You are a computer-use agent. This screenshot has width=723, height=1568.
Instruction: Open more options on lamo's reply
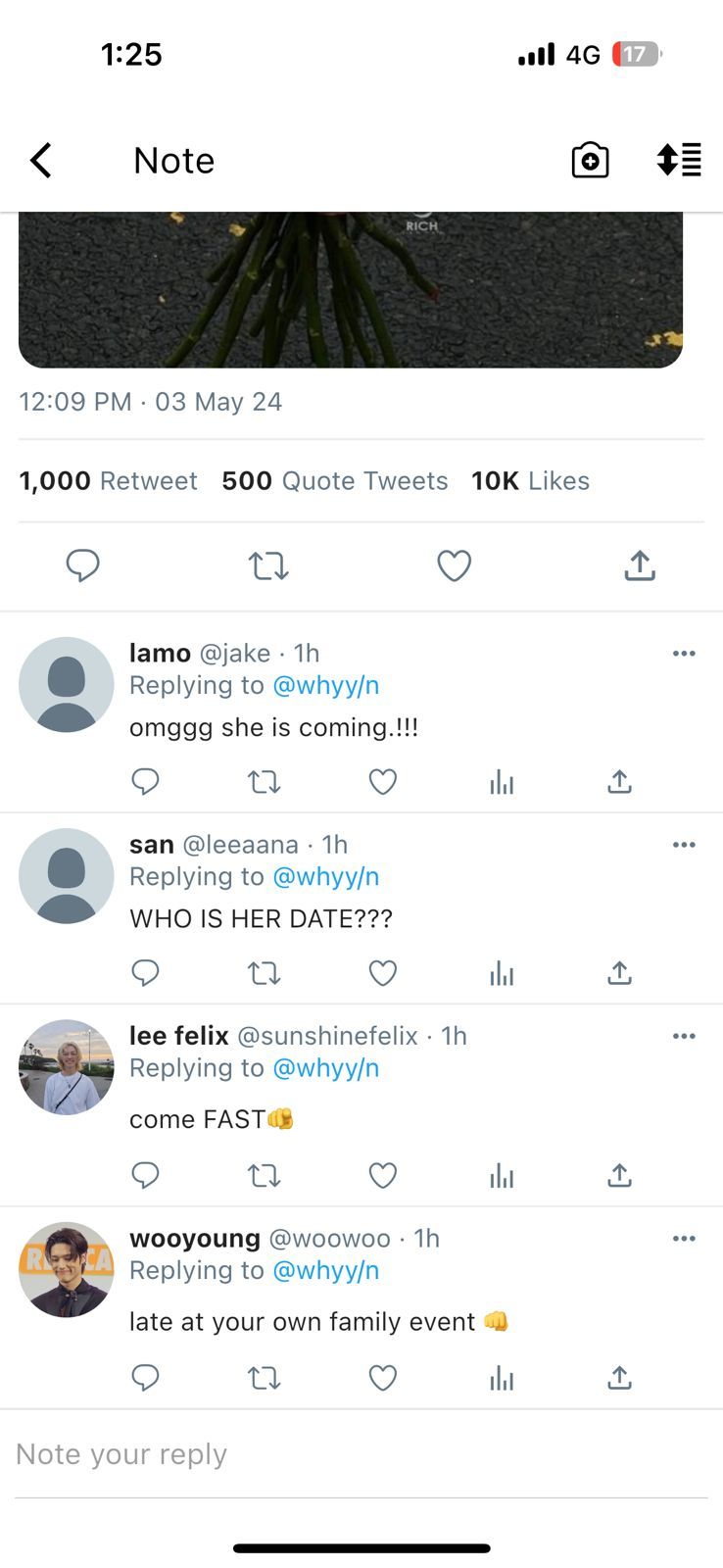684,654
